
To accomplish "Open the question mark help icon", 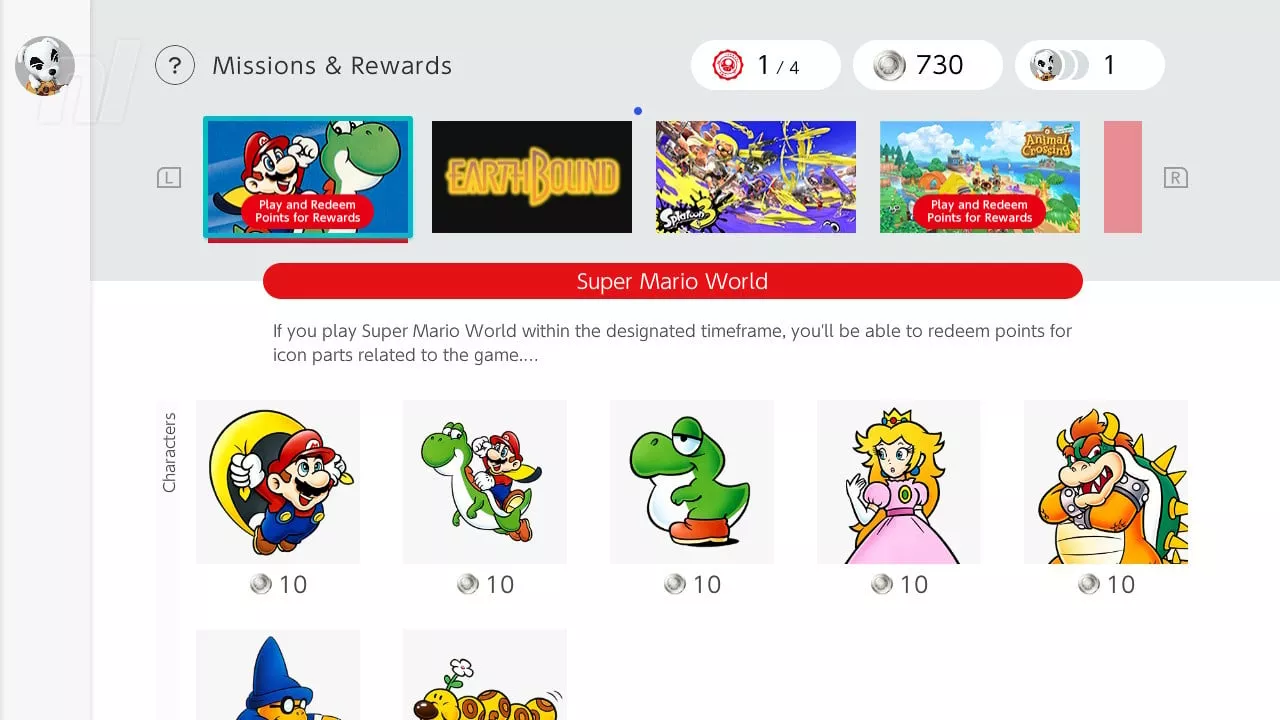I will [x=175, y=66].
